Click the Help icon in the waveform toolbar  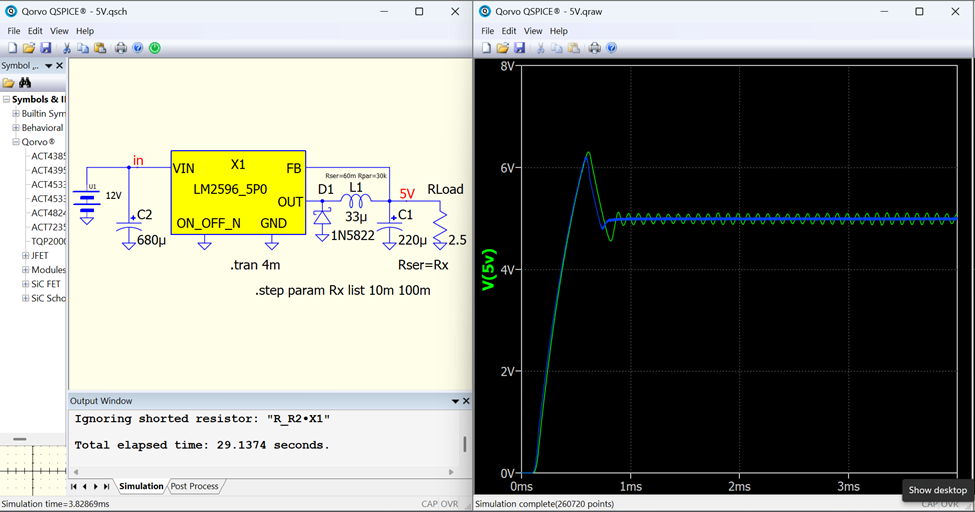coord(611,48)
